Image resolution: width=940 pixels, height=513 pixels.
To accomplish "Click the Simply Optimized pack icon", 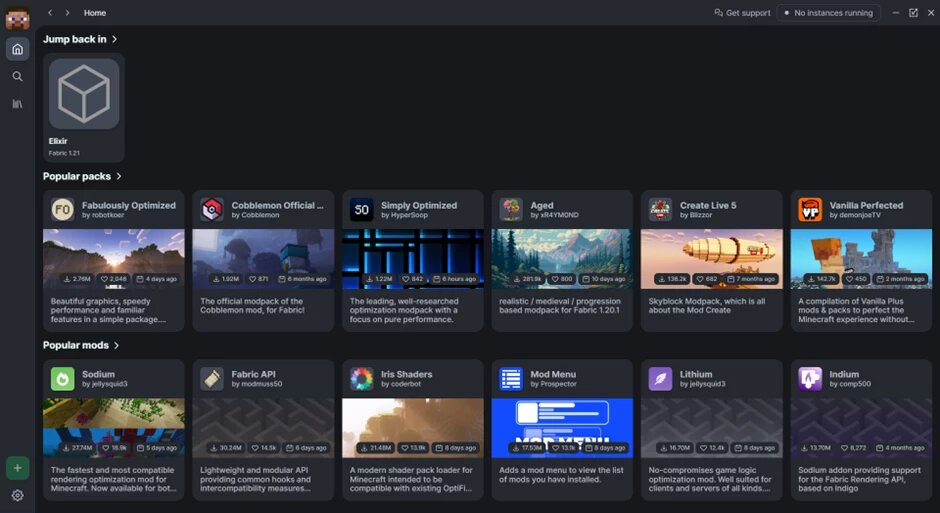I will (361, 210).
